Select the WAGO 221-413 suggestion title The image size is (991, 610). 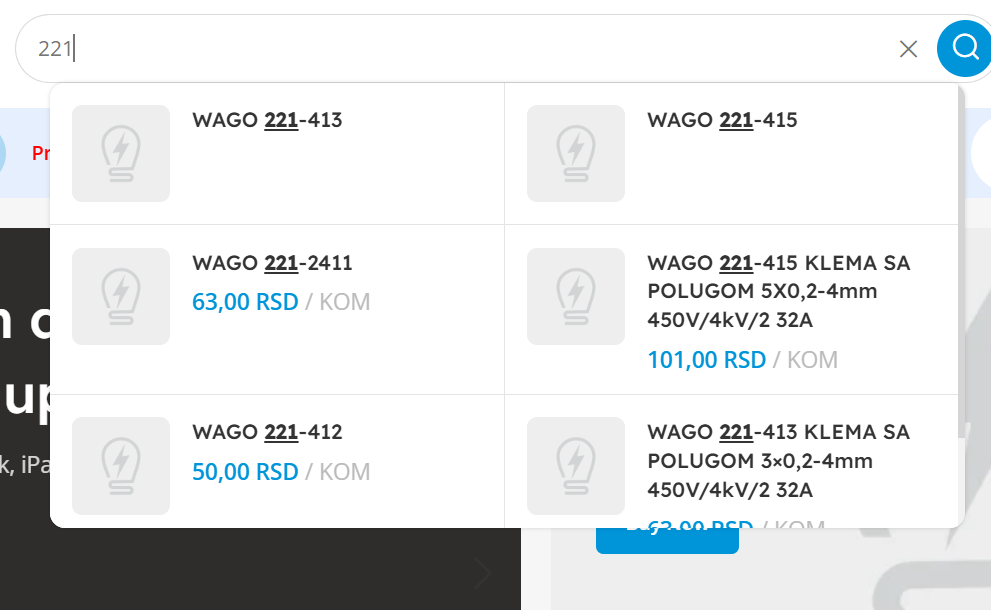click(267, 120)
